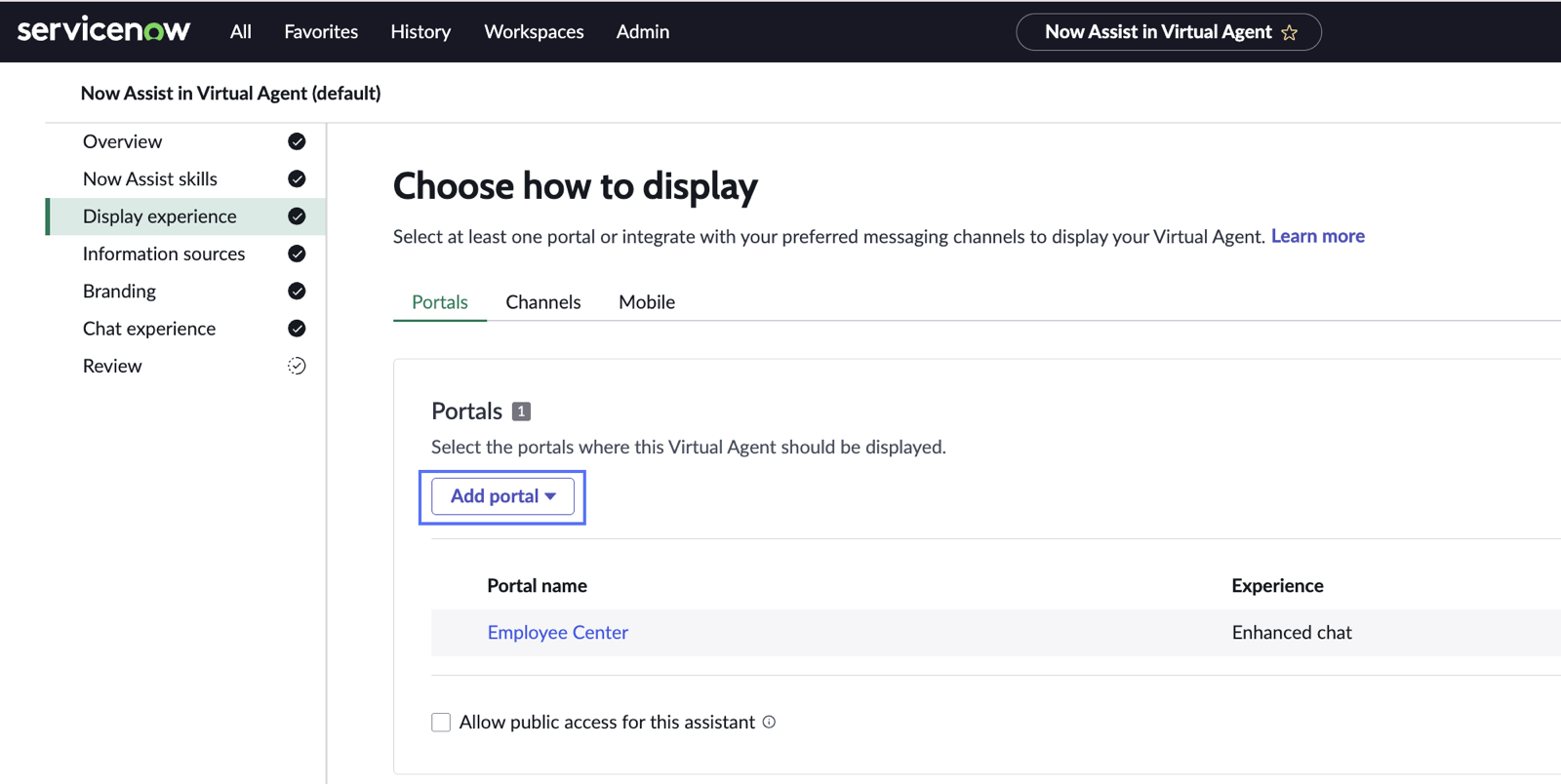
Task: Switch to the Channels tab
Action: [543, 302]
